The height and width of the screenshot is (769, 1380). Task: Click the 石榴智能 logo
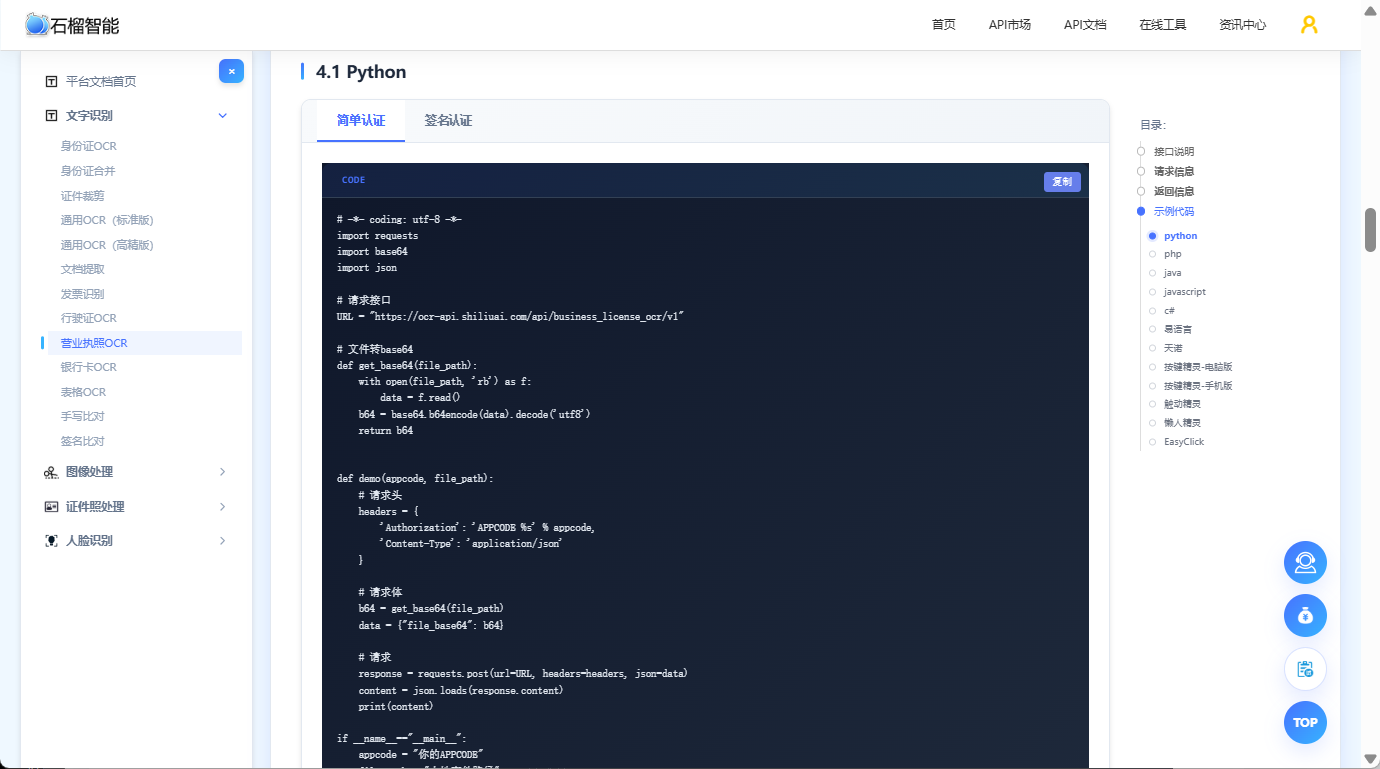coord(72,25)
